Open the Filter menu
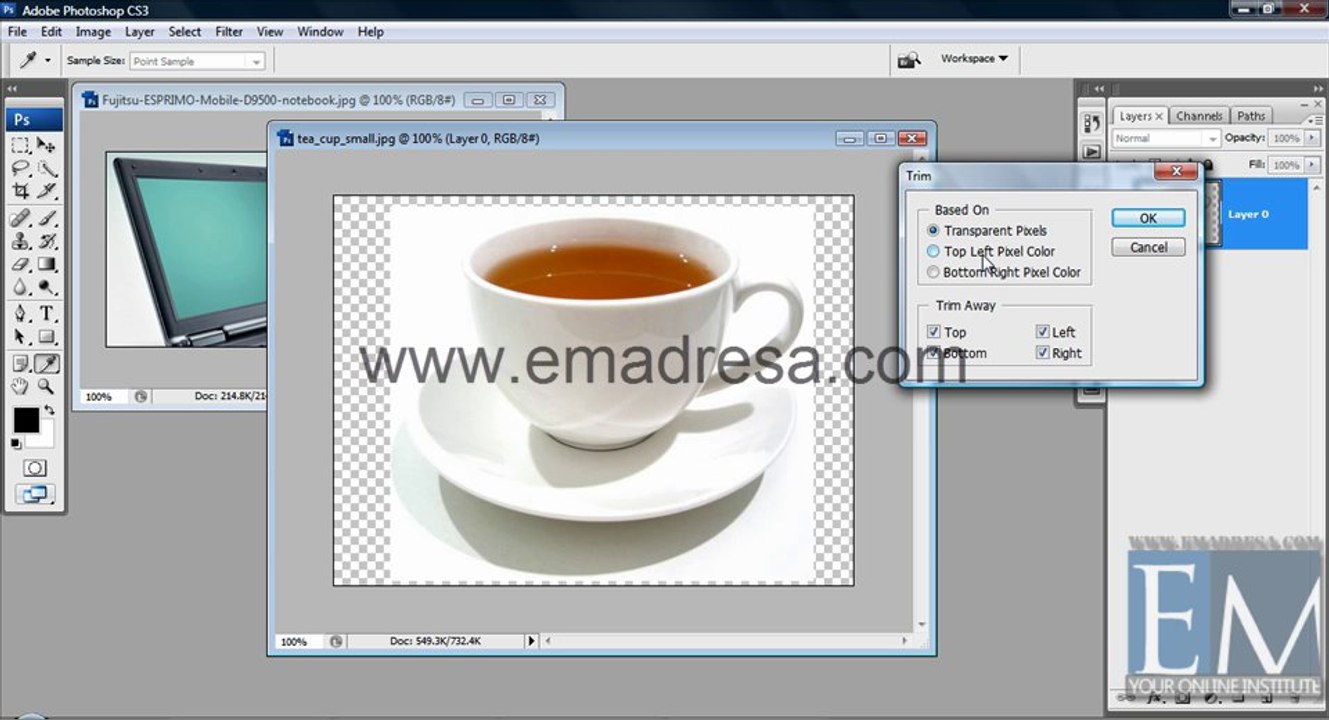The width and height of the screenshot is (1329, 720). [x=229, y=32]
